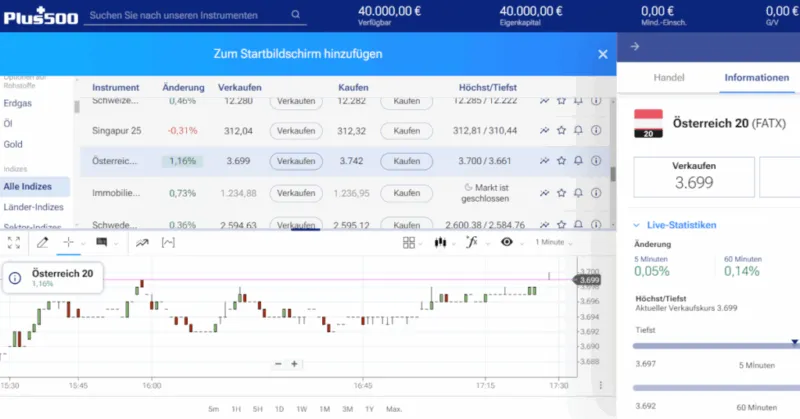800x419 pixels.
Task: Click the search magnifier icon
Action: pyautogui.click(x=295, y=15)
